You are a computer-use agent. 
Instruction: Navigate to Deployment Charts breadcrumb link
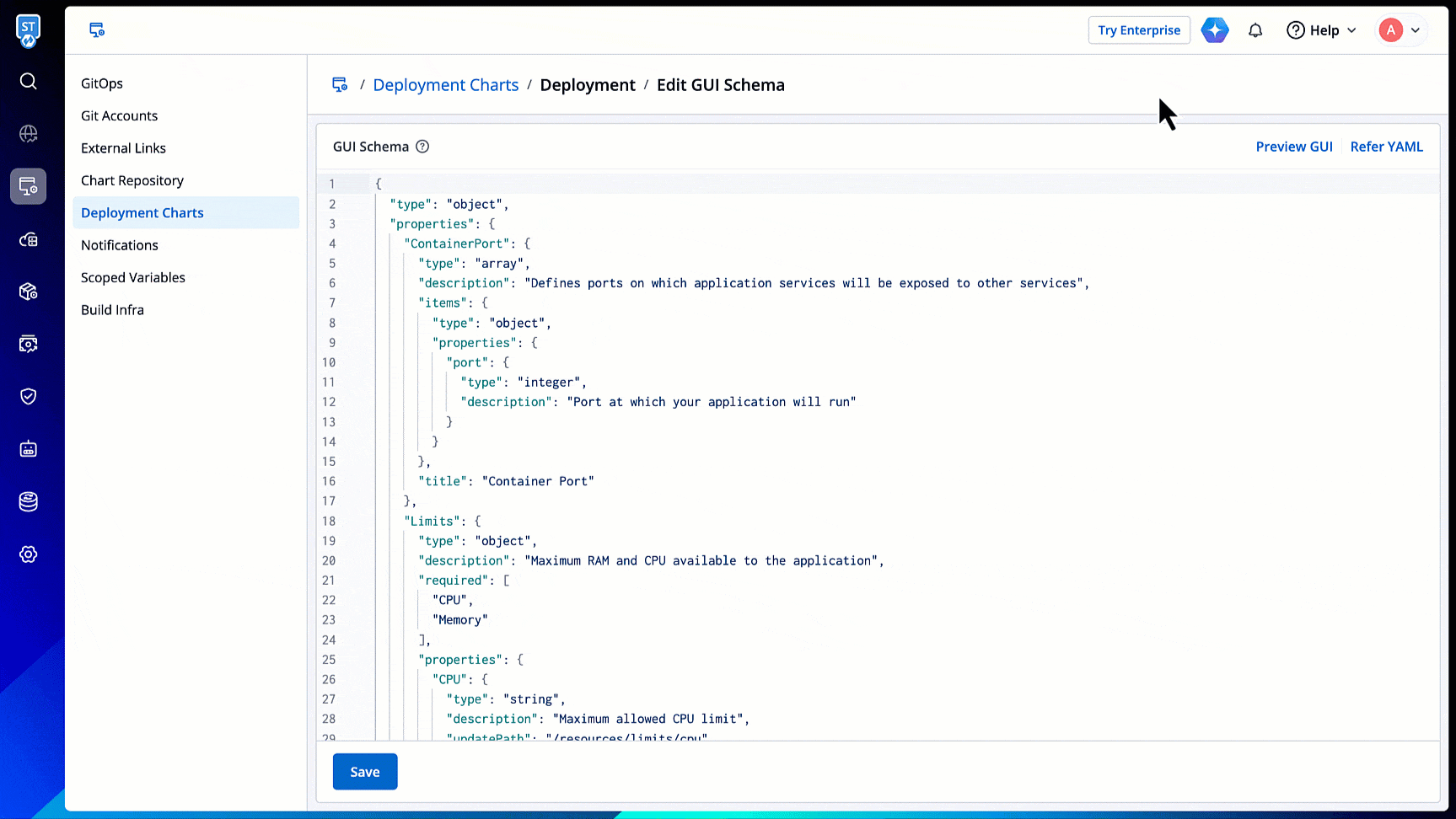click(x=446, y=85)
